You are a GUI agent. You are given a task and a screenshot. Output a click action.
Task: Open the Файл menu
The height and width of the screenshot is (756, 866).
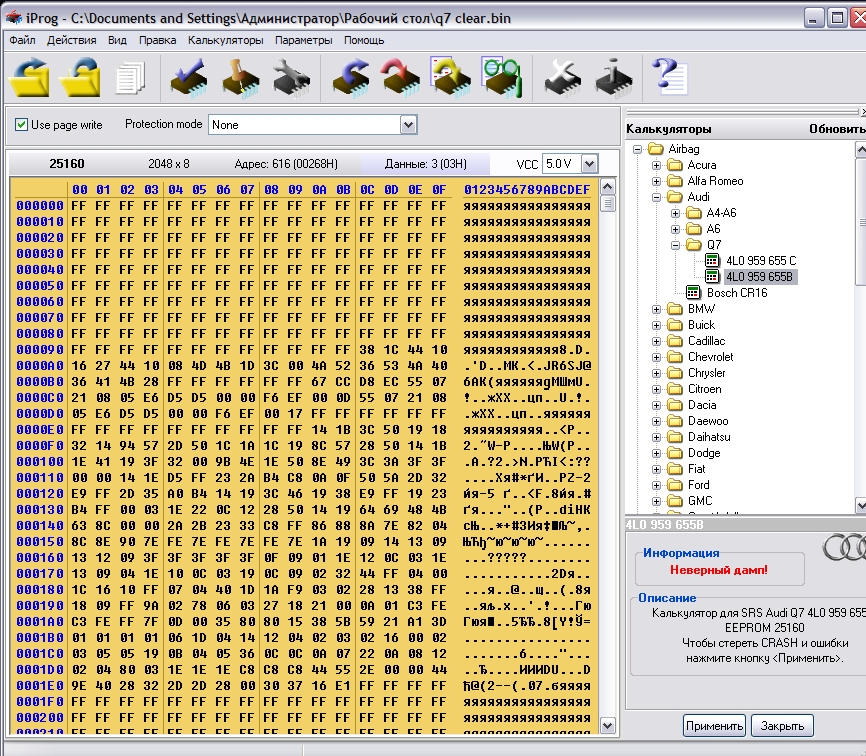tap(23, 40)
